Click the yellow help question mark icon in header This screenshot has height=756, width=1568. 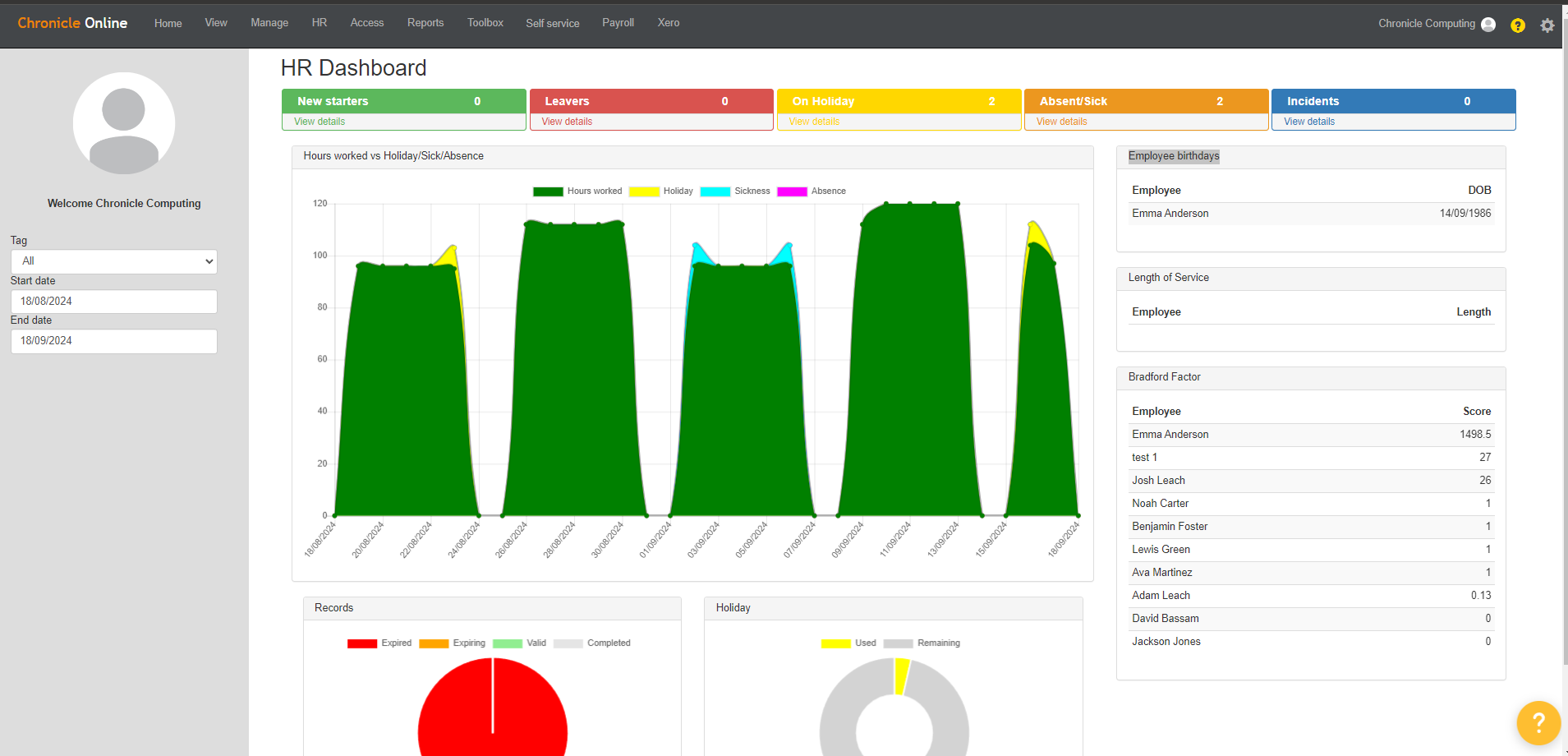1518,25
